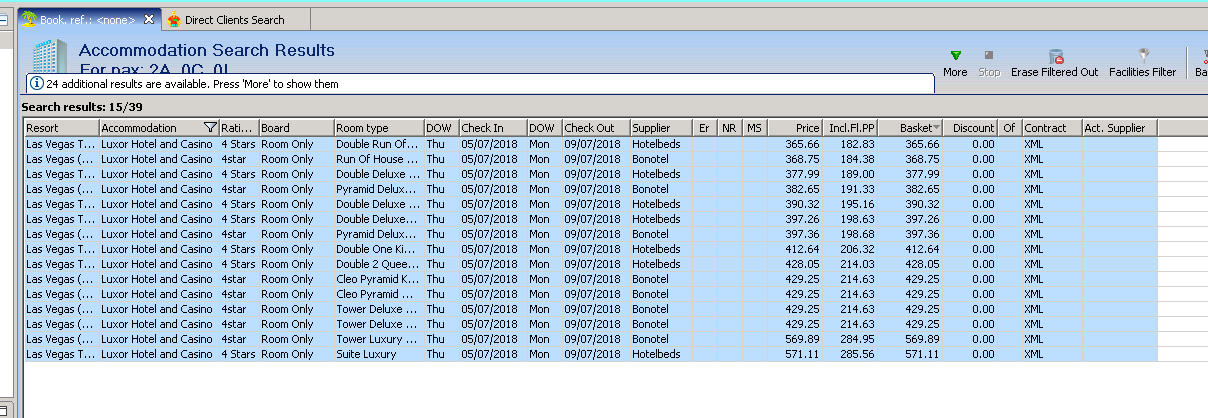The width and height of the screenshot is (1208, 418).
Task: Switch to Direct Clients Search tab
Action: click(x=236, y=19)
